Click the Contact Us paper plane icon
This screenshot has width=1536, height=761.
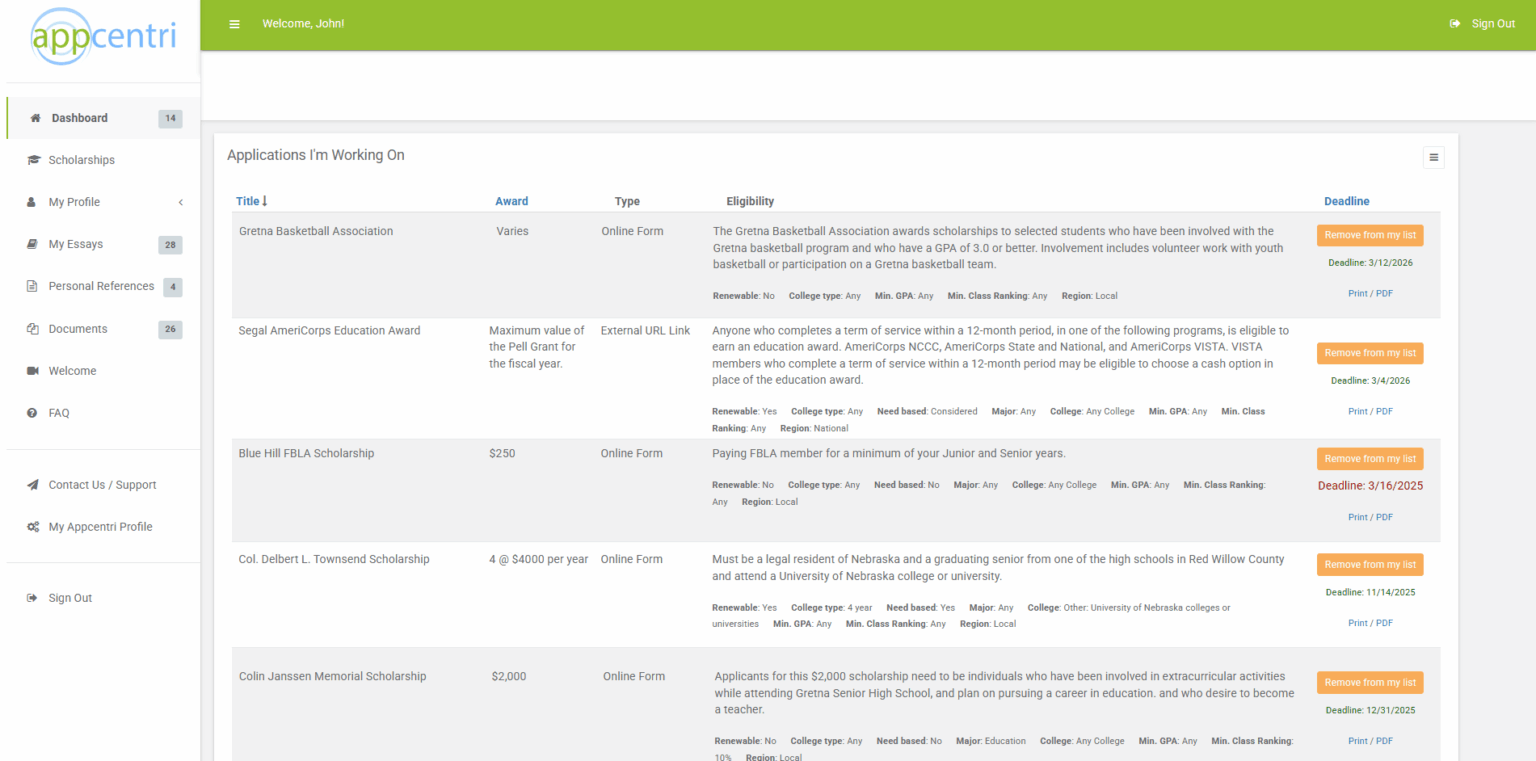point(33,485)
